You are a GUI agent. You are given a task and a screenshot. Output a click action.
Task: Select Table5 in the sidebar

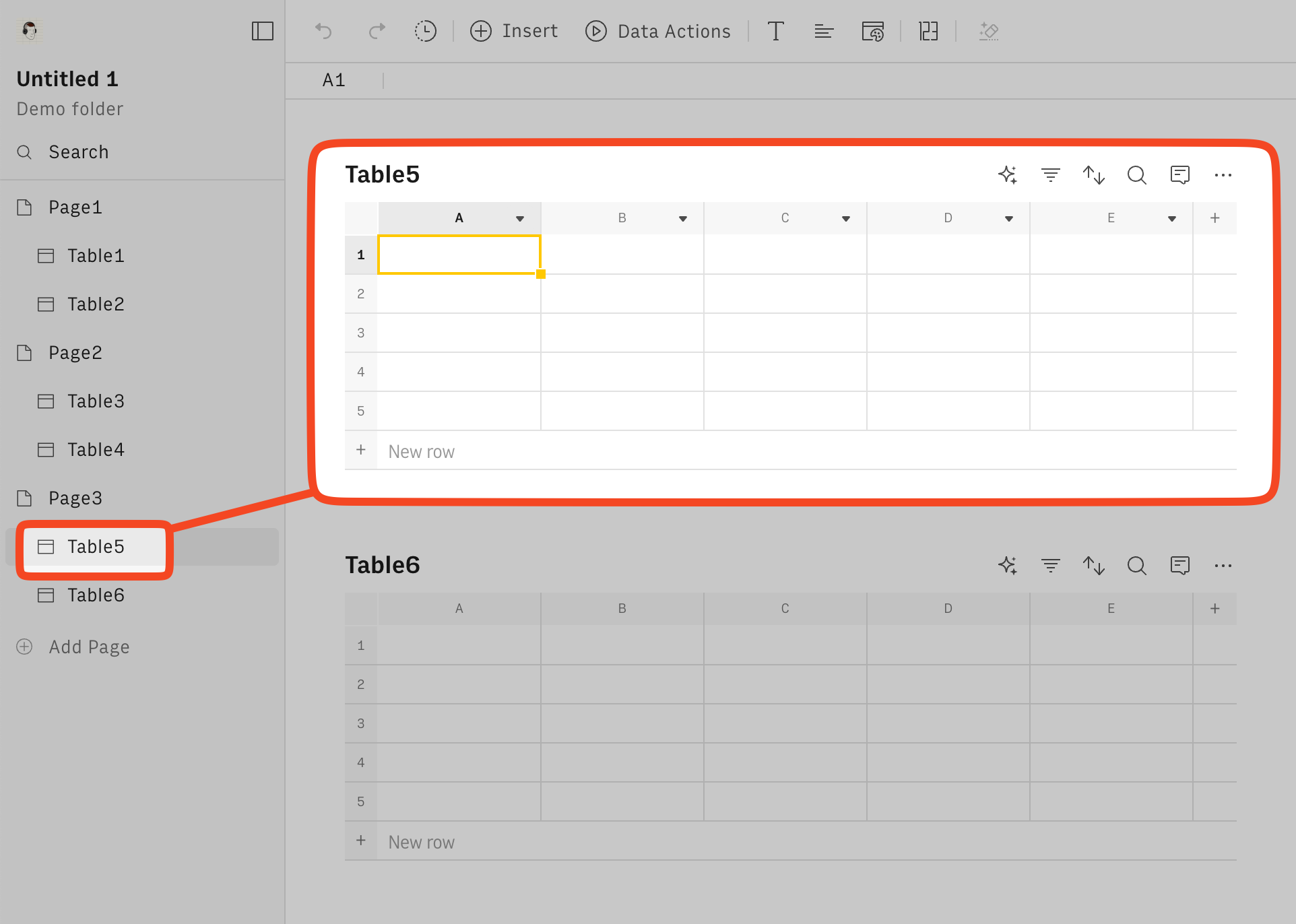(96, 546)
